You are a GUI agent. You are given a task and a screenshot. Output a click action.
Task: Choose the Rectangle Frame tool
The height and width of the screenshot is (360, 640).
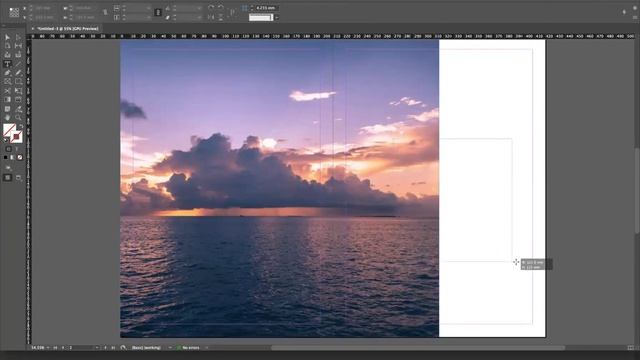[x=7, y=82]
